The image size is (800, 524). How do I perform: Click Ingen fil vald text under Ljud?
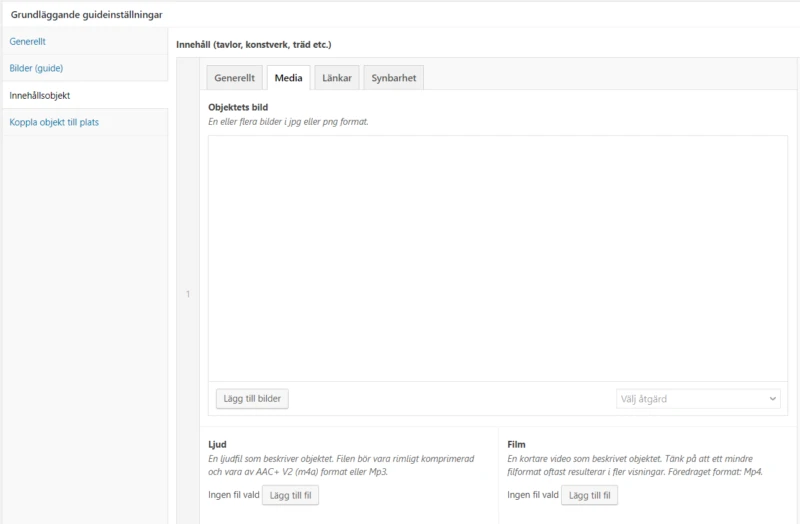coord(234,495)
